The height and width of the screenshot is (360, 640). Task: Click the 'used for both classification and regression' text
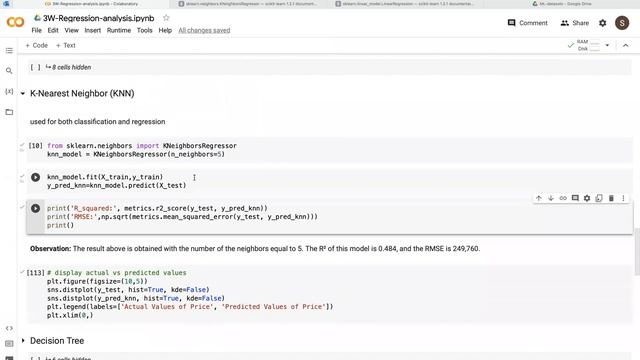pos(98,122)
